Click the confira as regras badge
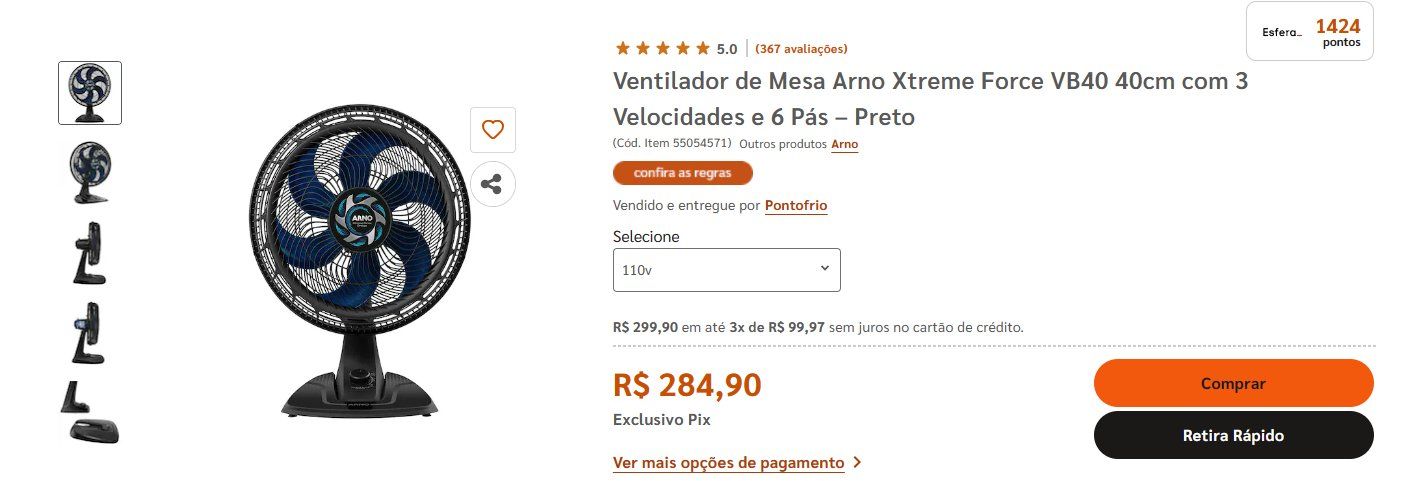The image size is (1412, 481). pos(682,173)
